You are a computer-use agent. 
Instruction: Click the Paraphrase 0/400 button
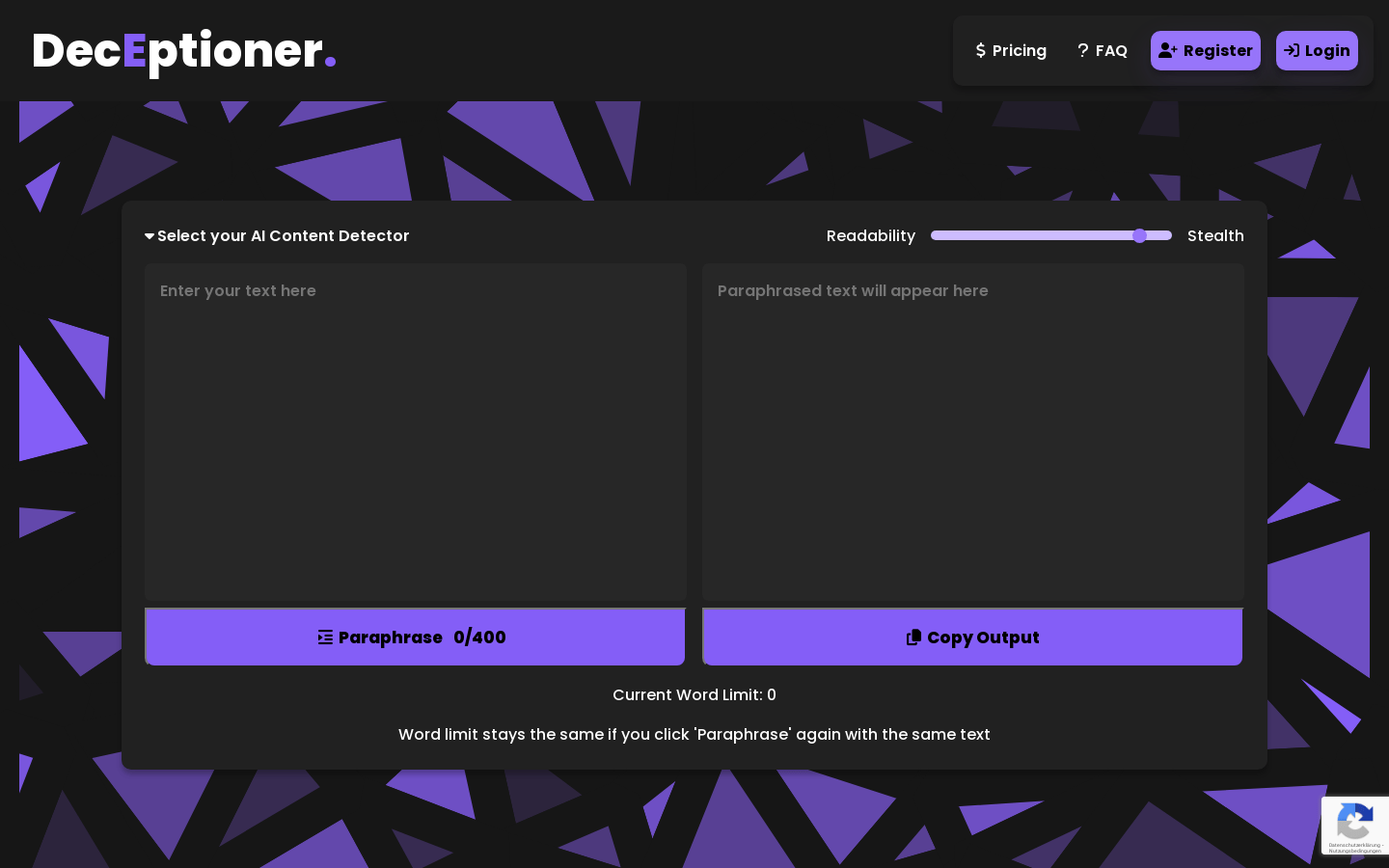tap(415, 637)
